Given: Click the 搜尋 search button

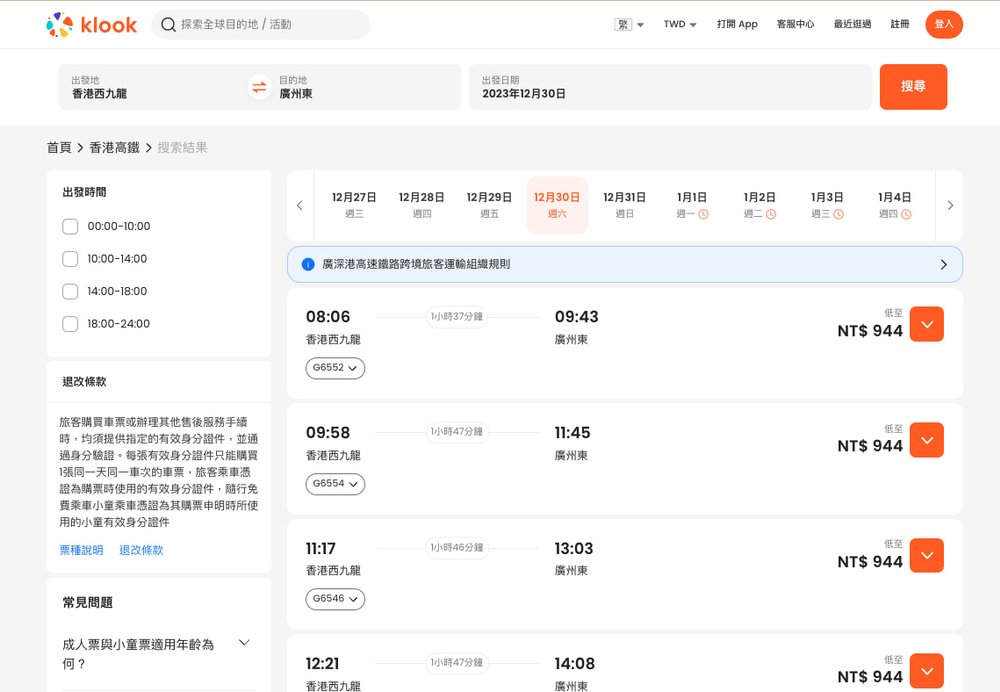Looking at the screenshot, I should pyautogui.click(x=913, y=87).
